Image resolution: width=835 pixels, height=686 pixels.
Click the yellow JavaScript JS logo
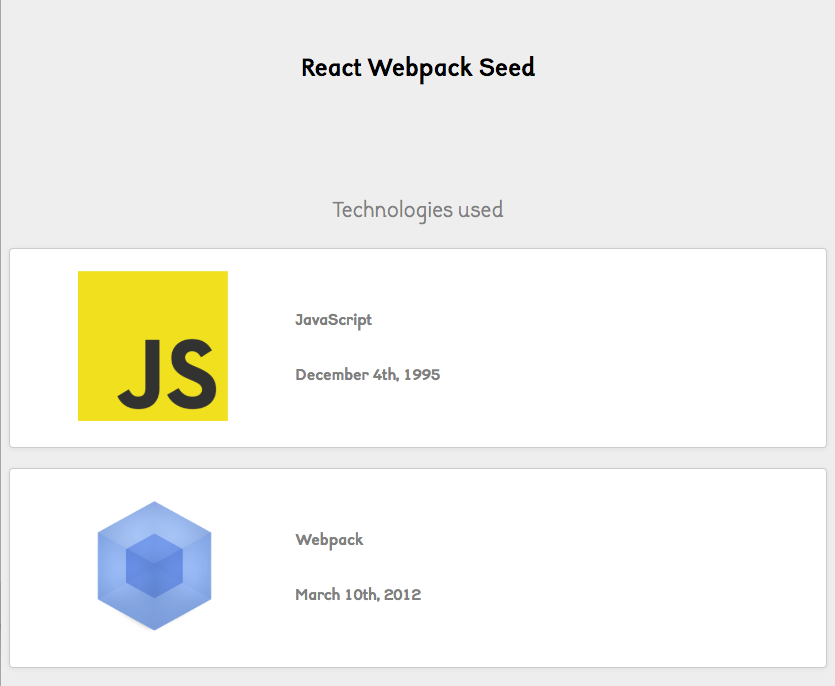(x=153, y=346)
